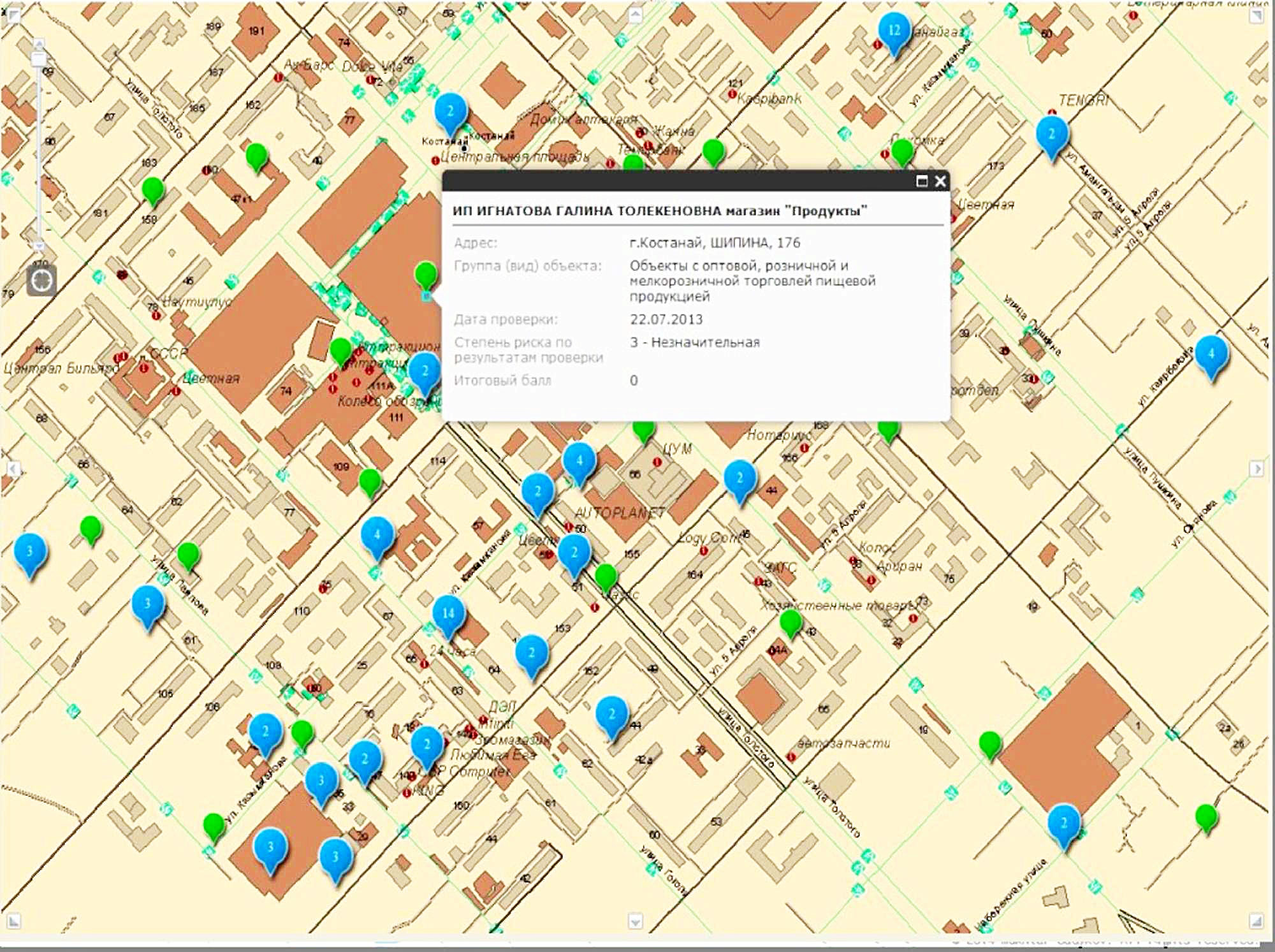Click the red marker beside Kaspibank label
Screen dimensions: 1275x952
pos(732,94)
